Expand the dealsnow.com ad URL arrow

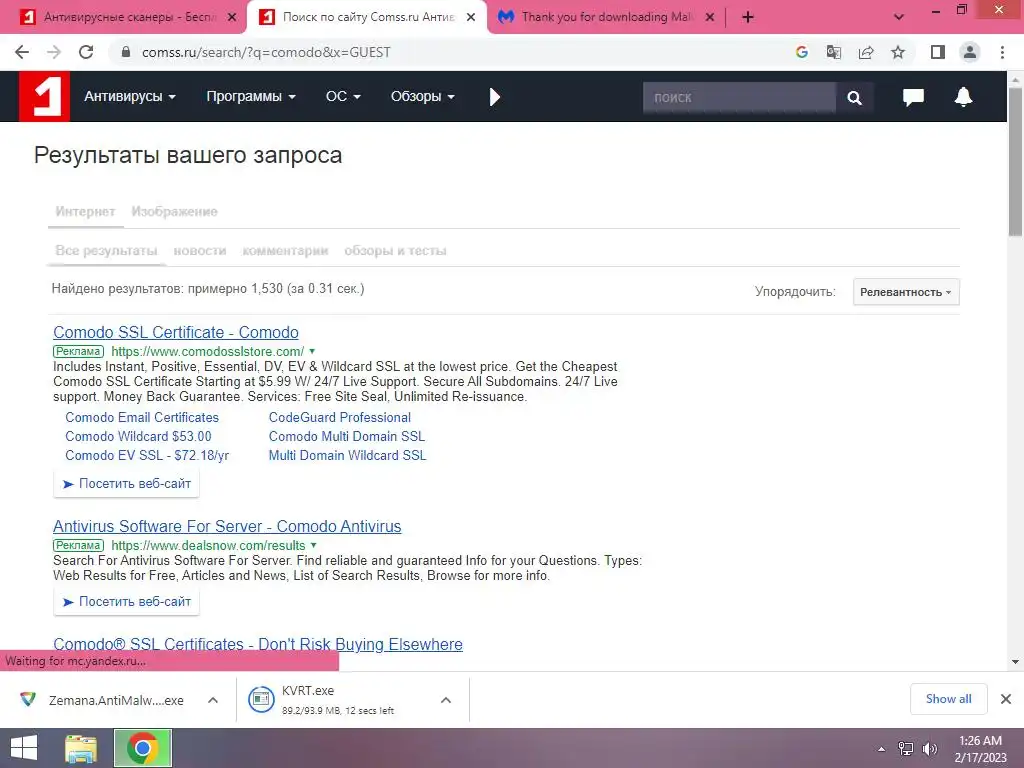click(x=313, y=545)
